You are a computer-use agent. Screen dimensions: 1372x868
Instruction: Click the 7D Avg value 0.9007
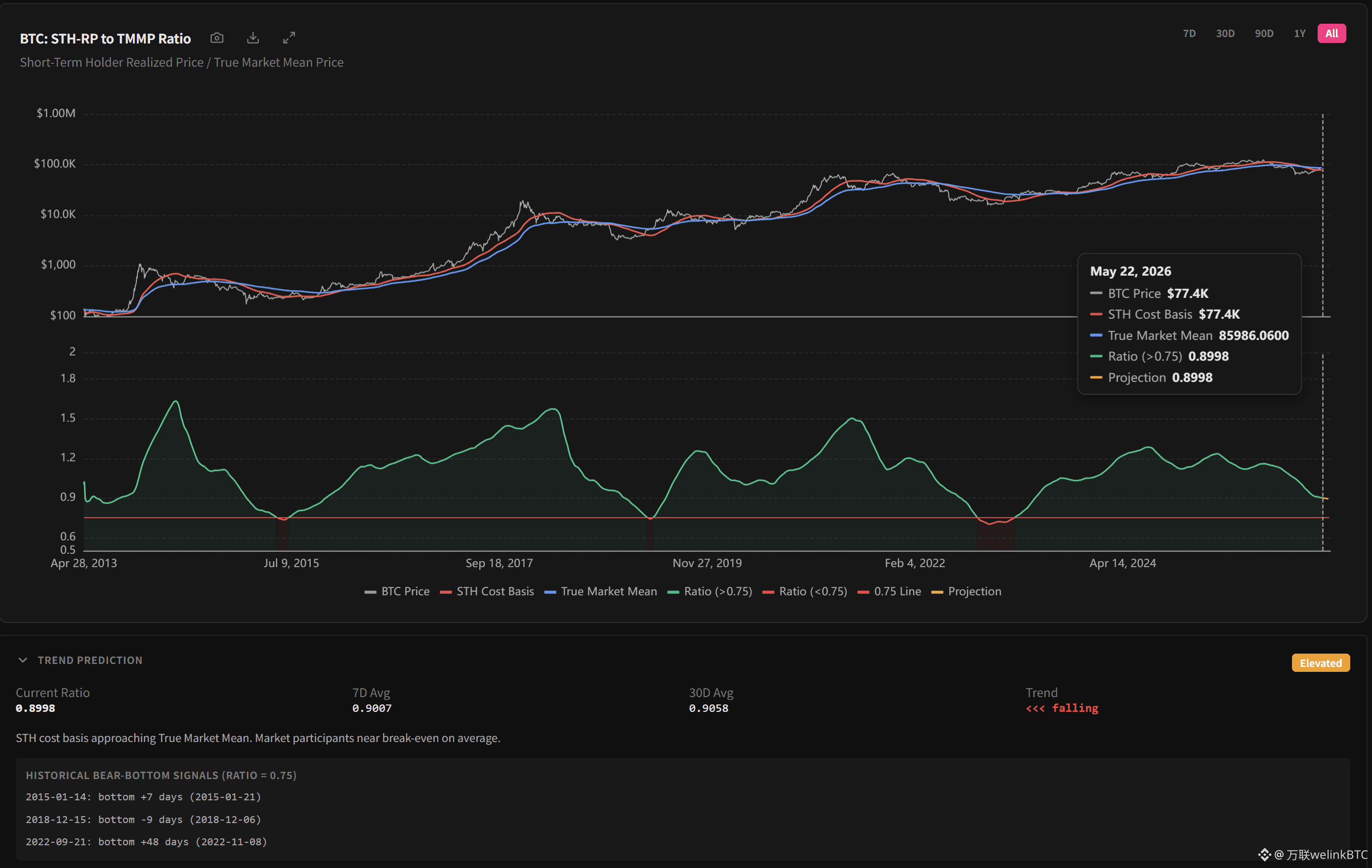point(372,708)
